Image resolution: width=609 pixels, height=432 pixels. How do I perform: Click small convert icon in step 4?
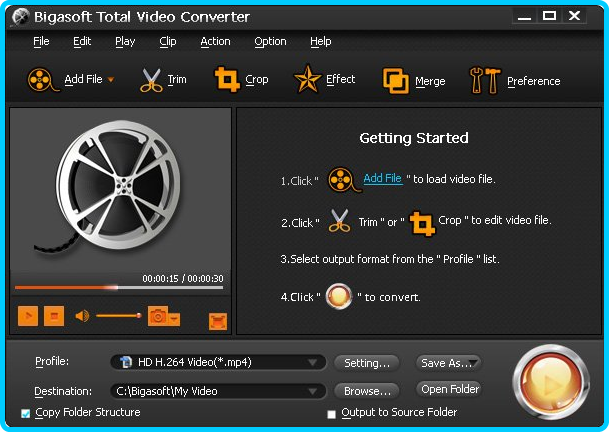tap(339, 297)
